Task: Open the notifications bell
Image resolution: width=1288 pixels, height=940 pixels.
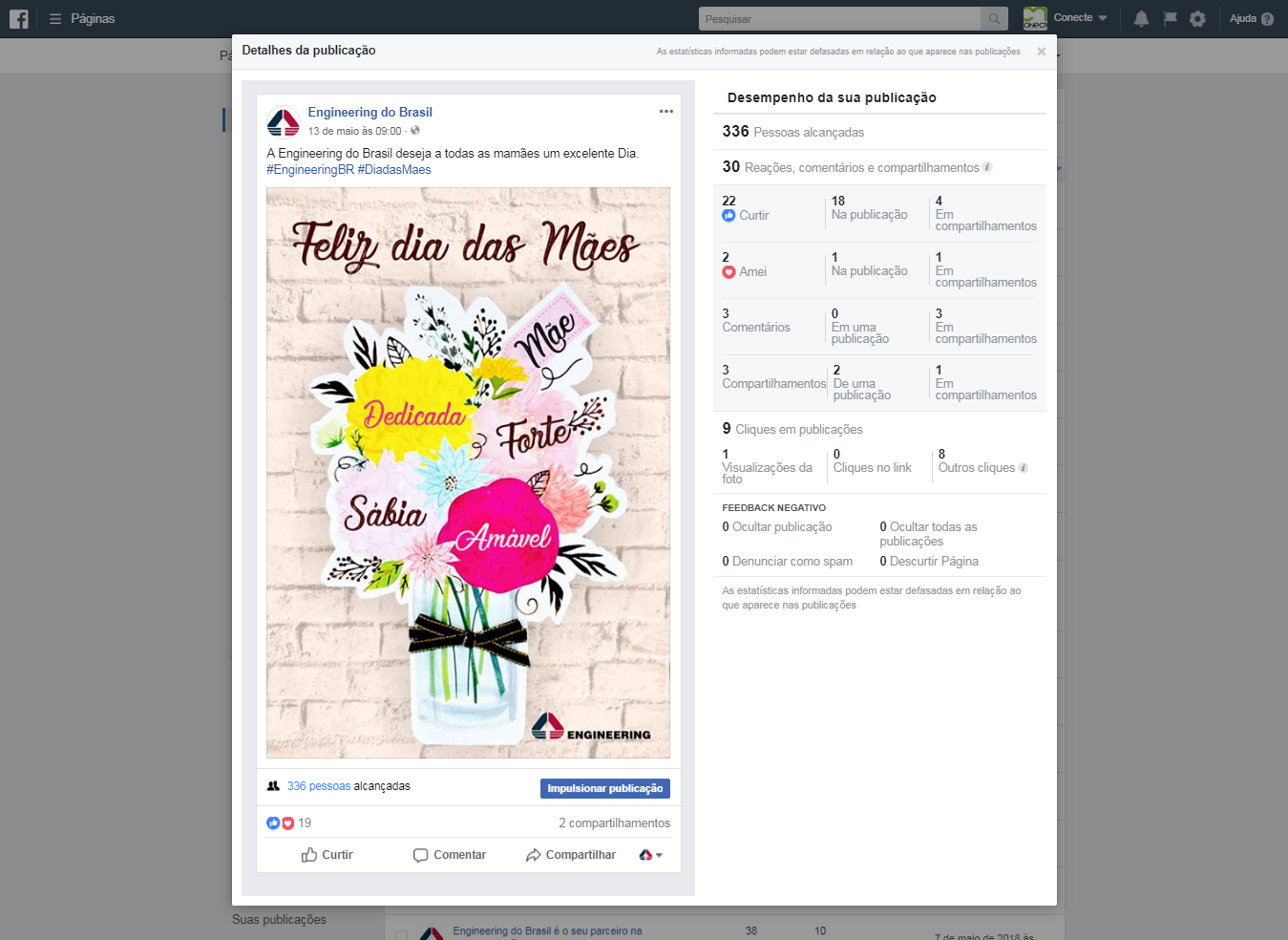Action: [x=1141, y=18]
